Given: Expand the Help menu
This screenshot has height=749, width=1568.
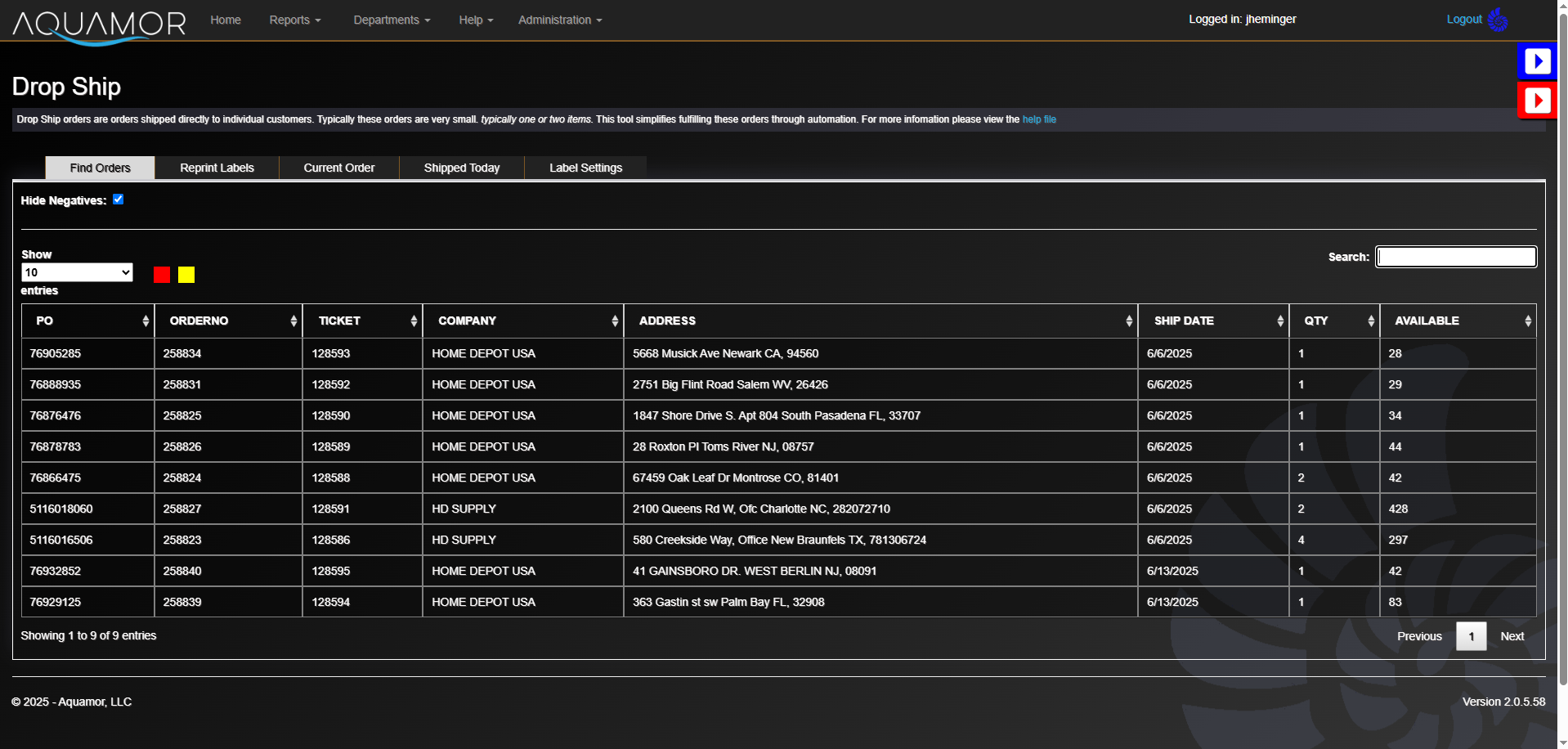Looking at the screenshot, I should (x=476, y=20).
